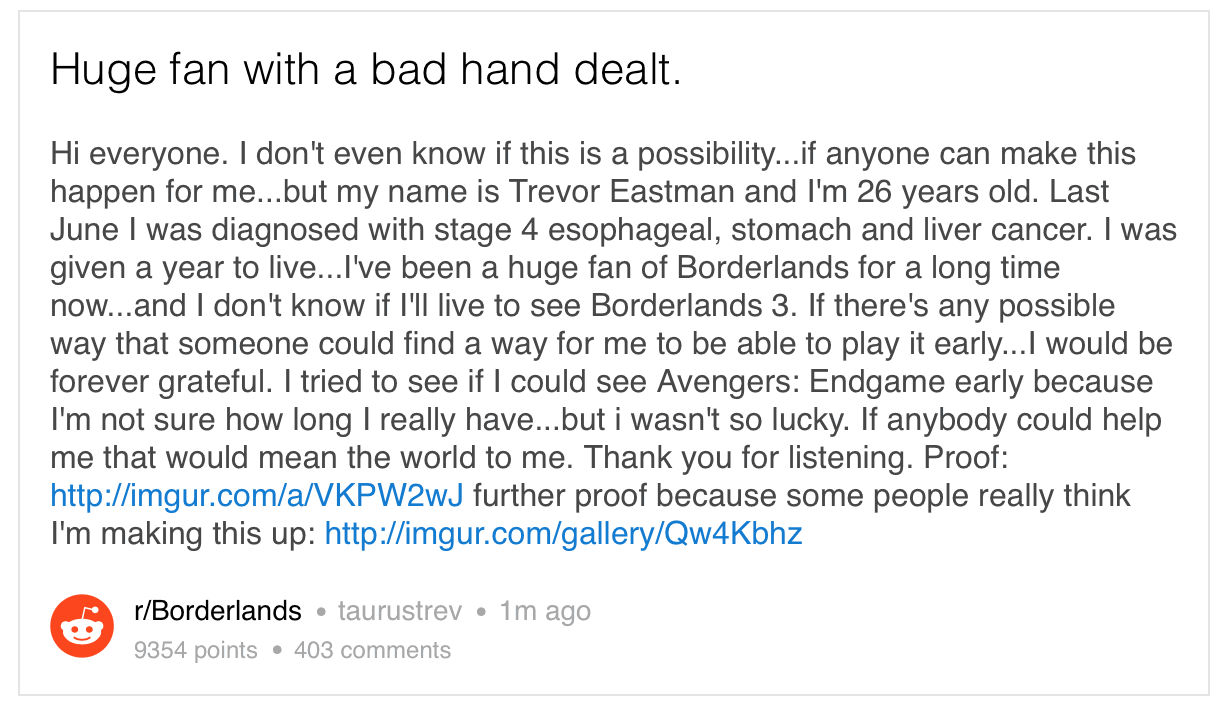The image size is (1232, 712).
Task: Click the 9354 points score
Action: tap(195, 651)
